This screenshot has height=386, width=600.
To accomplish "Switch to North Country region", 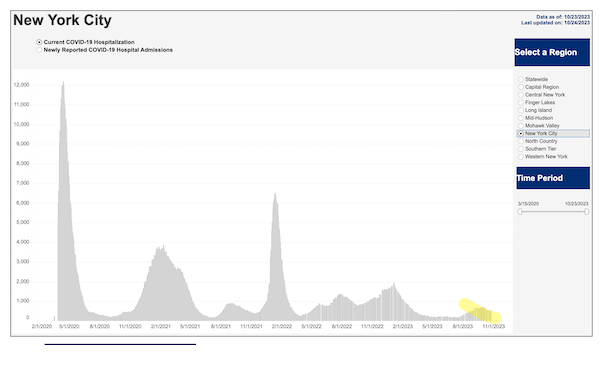I will pos(521,141).
